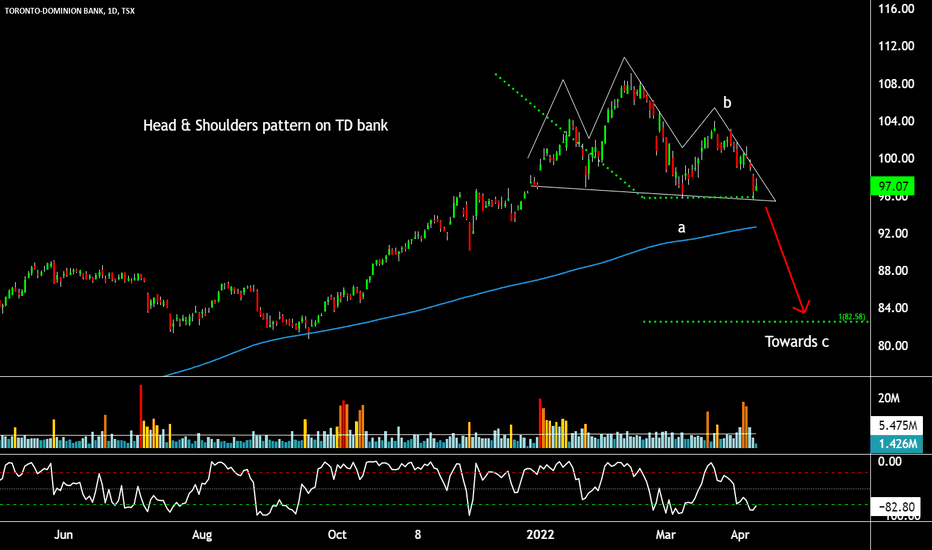Click the Oct label on time axis
Screen dimensions: 932x550
point(337,535)
